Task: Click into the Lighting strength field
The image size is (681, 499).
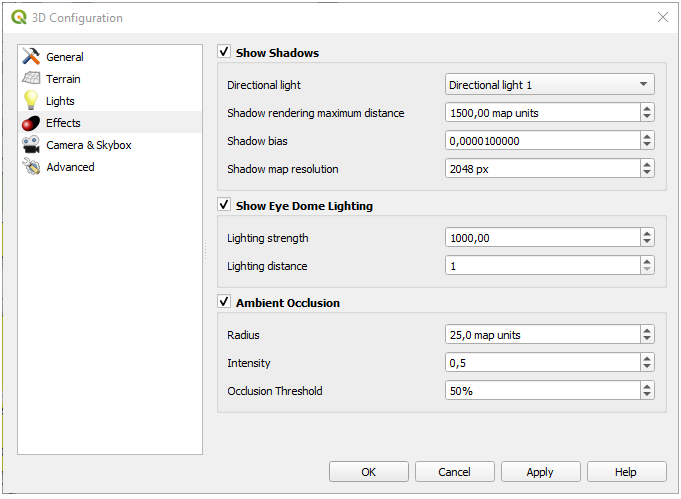Action: point(540,238)
